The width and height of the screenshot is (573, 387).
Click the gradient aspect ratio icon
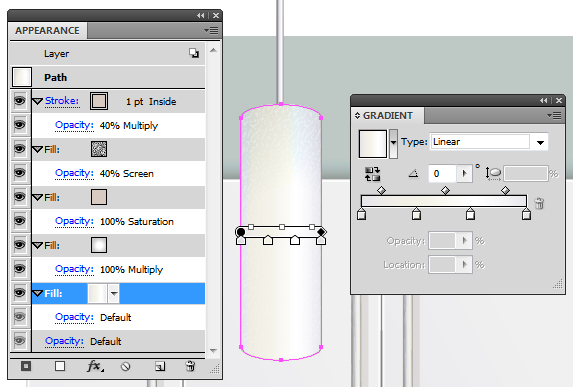tap(493, 173)
